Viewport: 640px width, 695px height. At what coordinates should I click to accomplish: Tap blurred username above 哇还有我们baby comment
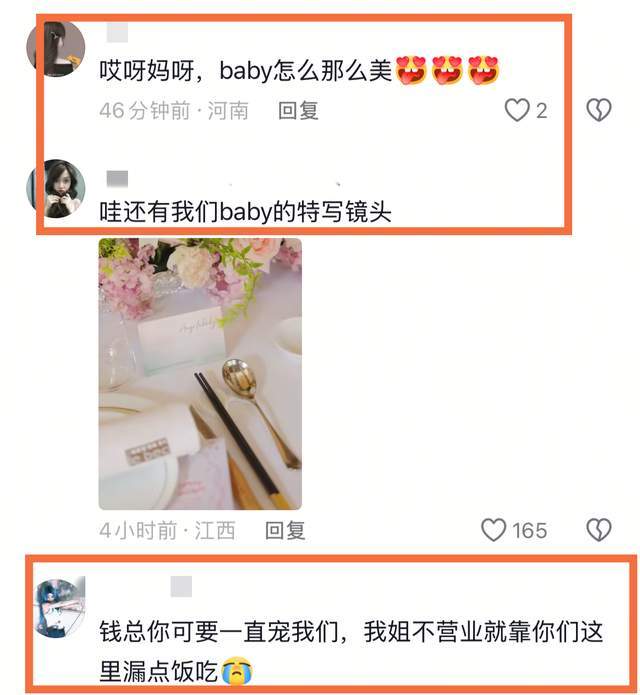117,179
